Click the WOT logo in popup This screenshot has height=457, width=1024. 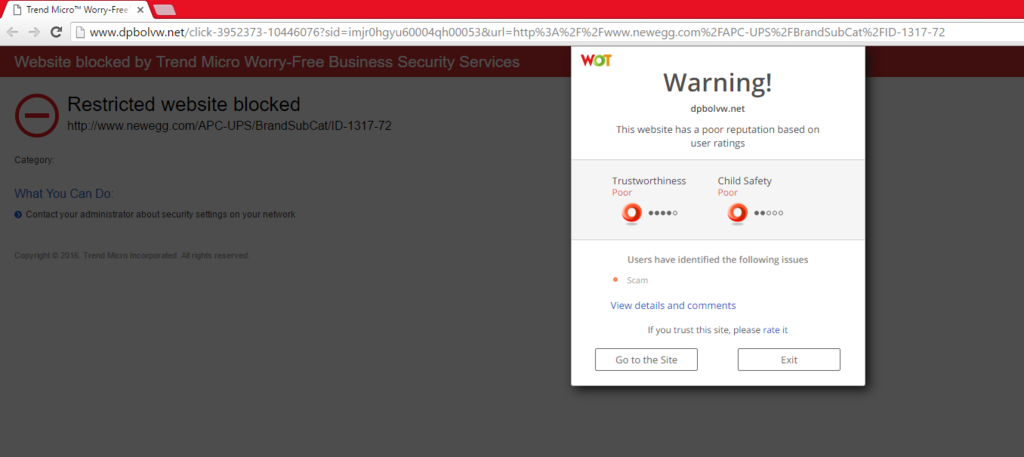pyautogui.click(x=596, y=61)
